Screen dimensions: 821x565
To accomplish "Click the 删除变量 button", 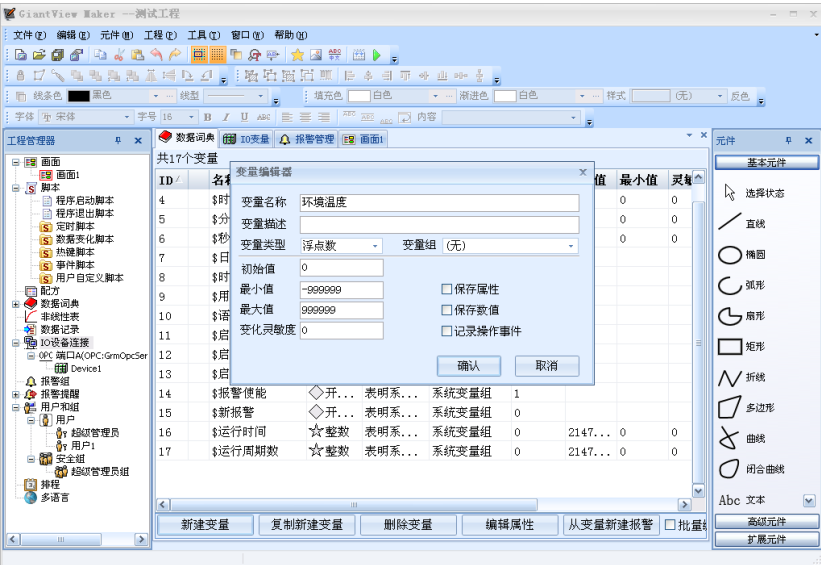I will click(408, 525).
